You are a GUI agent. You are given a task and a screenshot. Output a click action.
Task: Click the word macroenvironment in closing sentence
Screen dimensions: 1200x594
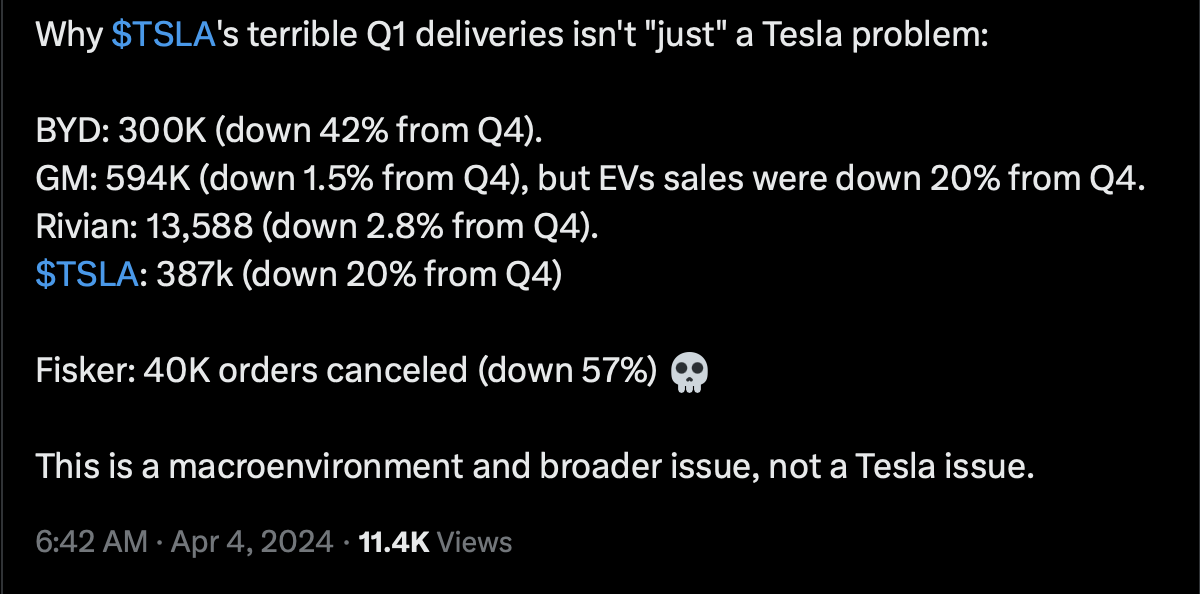point(301,466)
